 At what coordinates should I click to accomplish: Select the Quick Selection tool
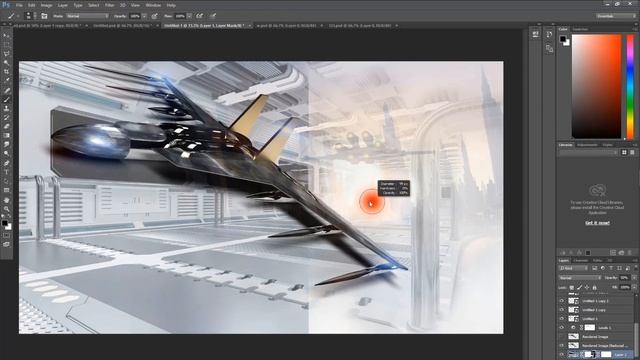coord(6,63)
